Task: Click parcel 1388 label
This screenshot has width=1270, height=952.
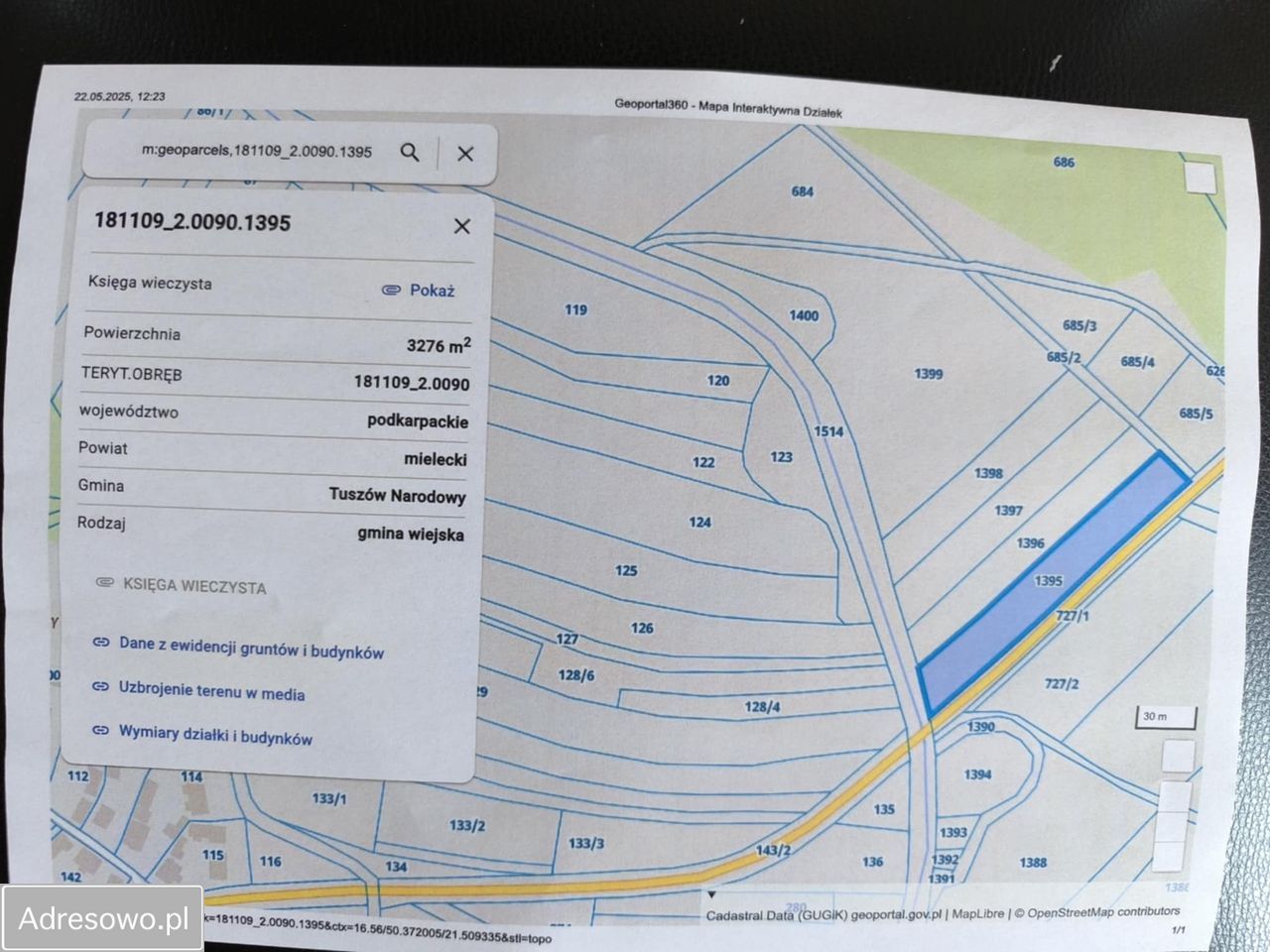Action: click(x=1033, y=863)
